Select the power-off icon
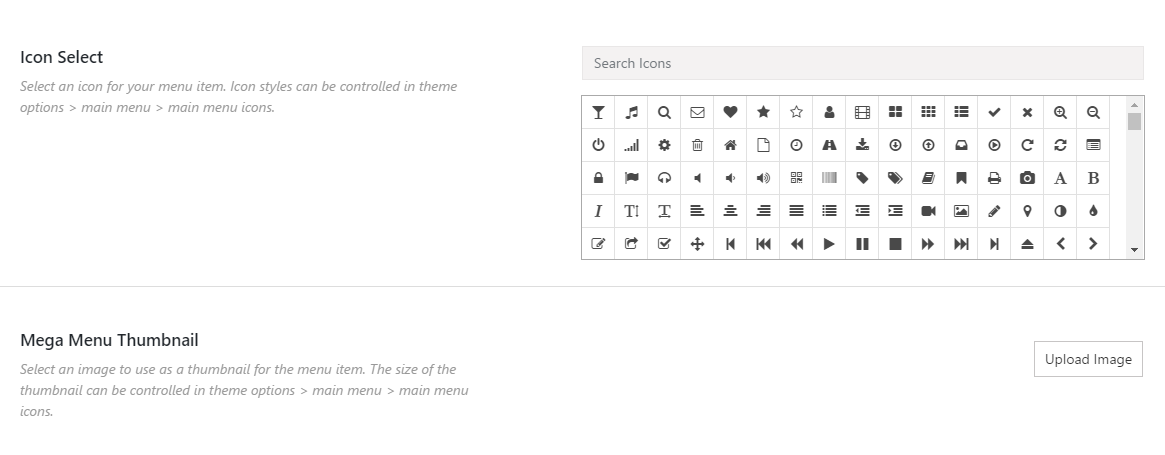This screenshot has width=1165, height=455. 598,145
